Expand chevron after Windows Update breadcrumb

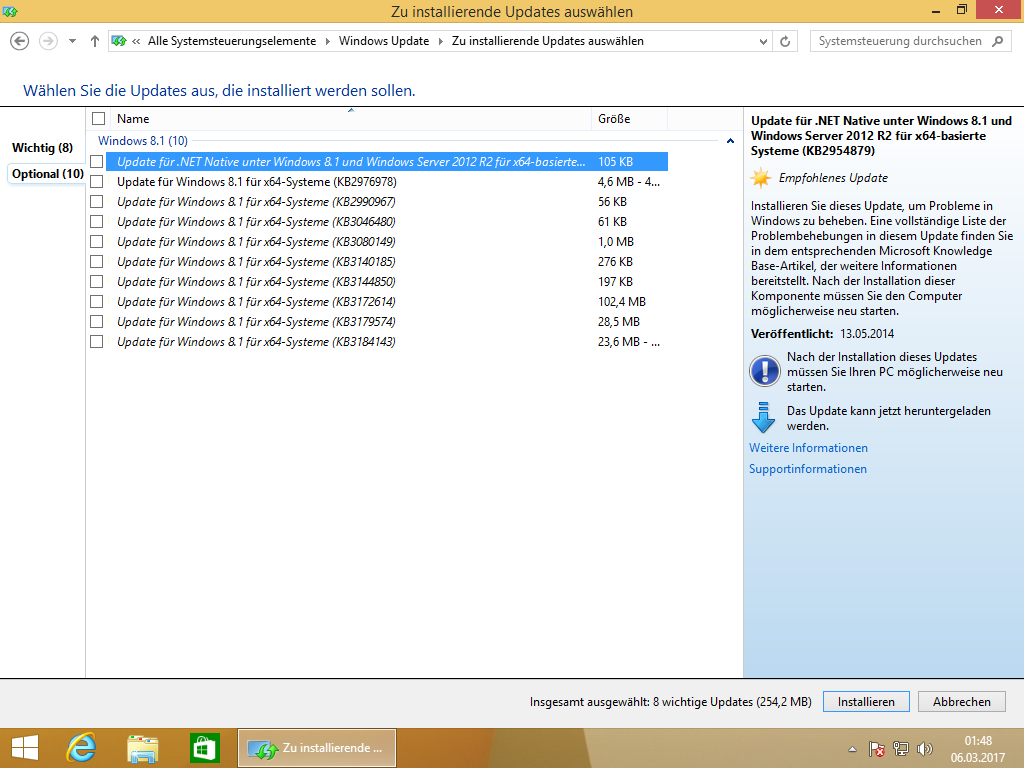click(x=441, y=41)
